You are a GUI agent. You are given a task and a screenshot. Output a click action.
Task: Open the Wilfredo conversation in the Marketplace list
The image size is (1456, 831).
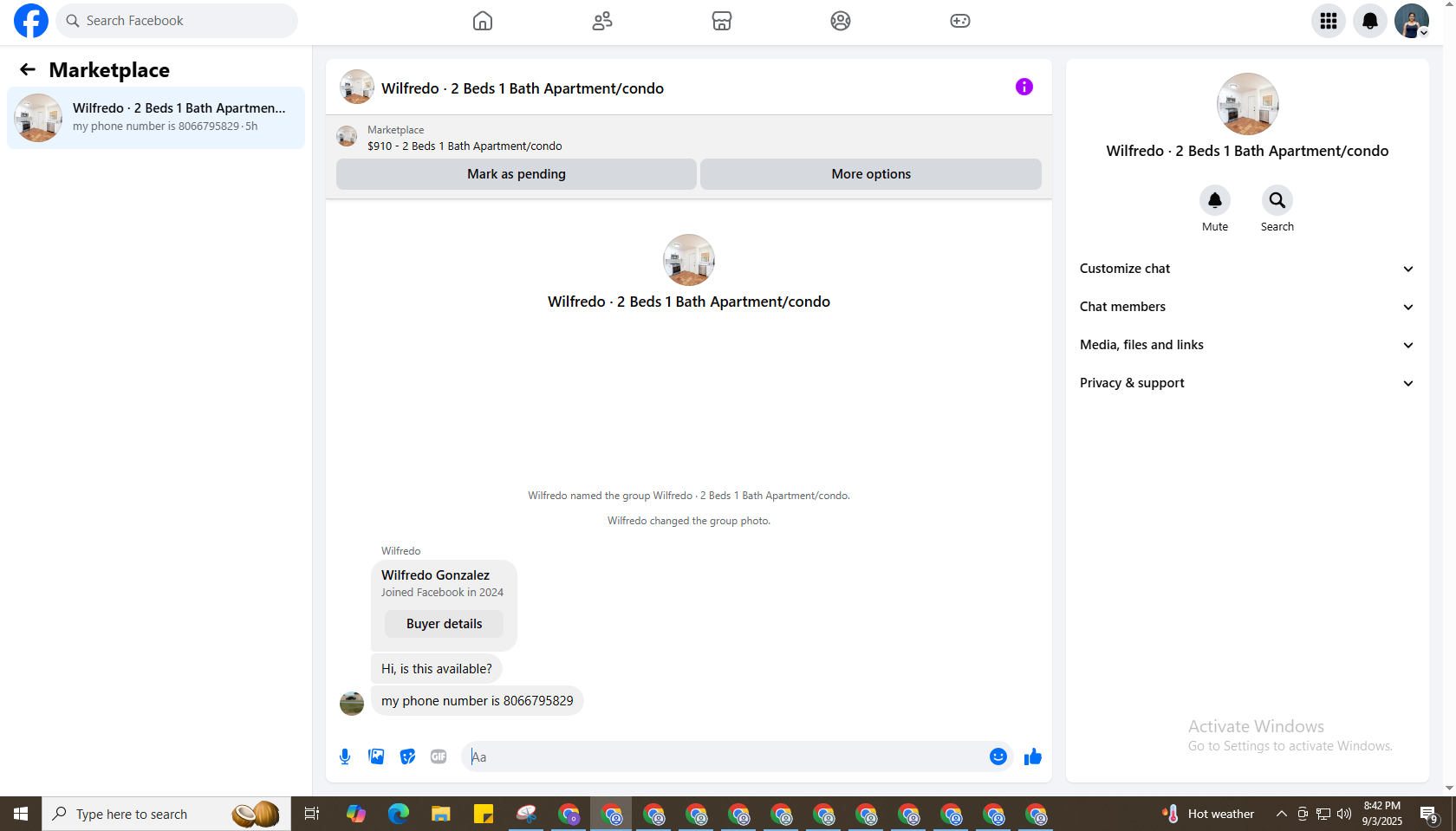(156, 118)
